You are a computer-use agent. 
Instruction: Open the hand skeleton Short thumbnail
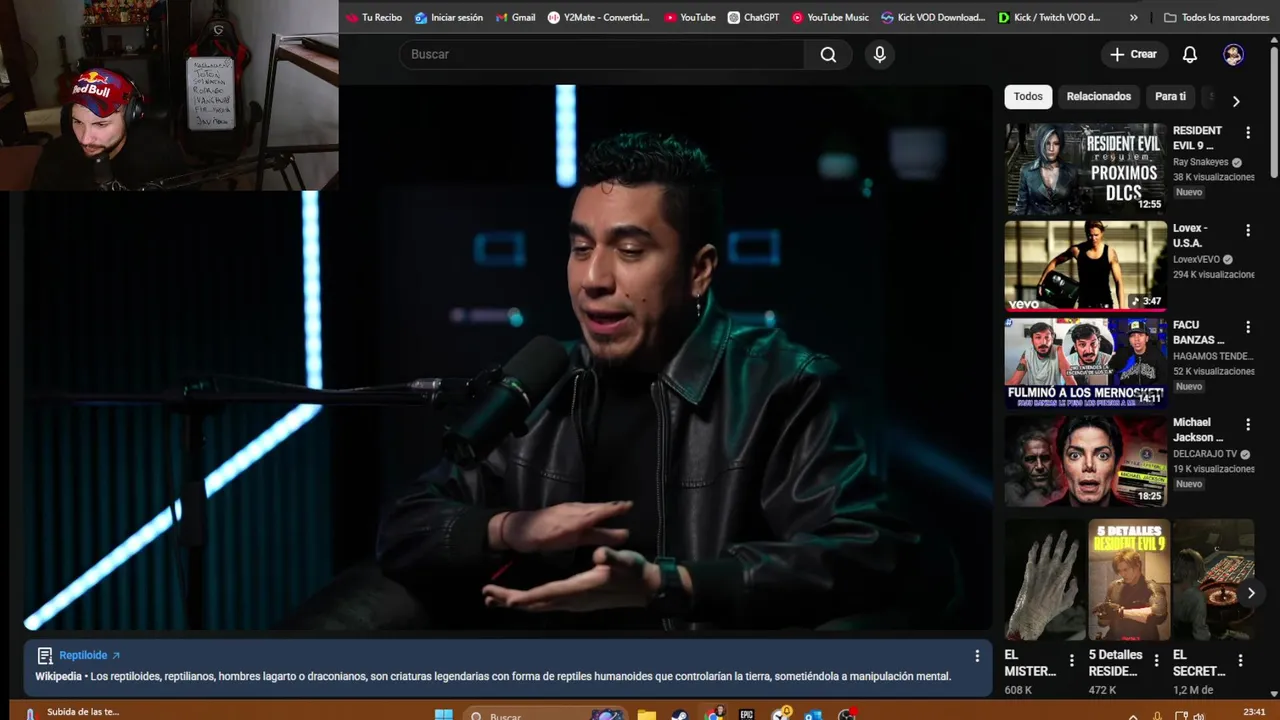[1045, 580]
